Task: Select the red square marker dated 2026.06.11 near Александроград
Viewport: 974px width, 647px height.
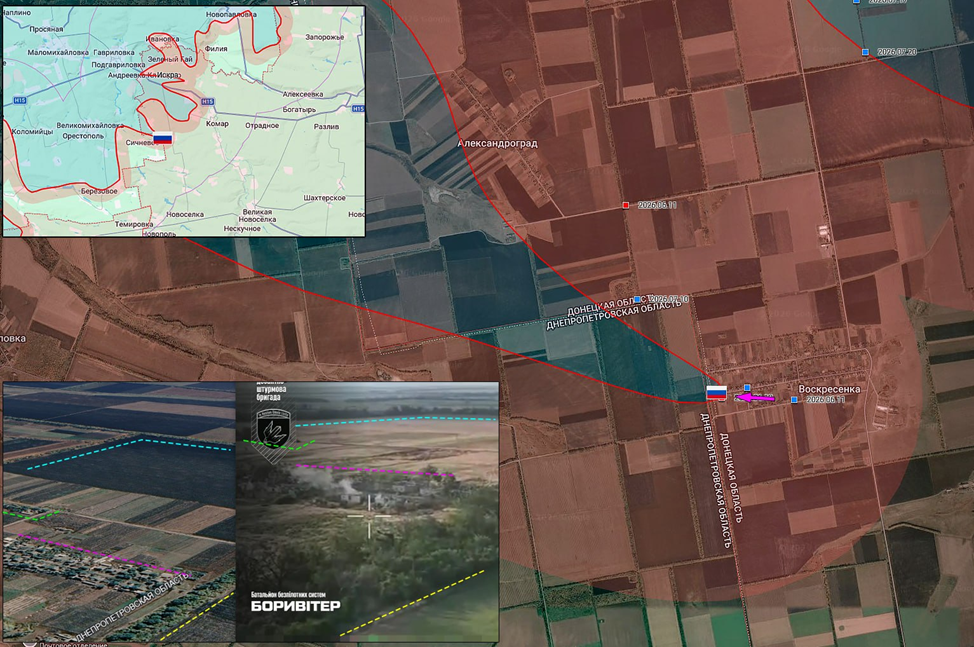Action: point(626,205)
